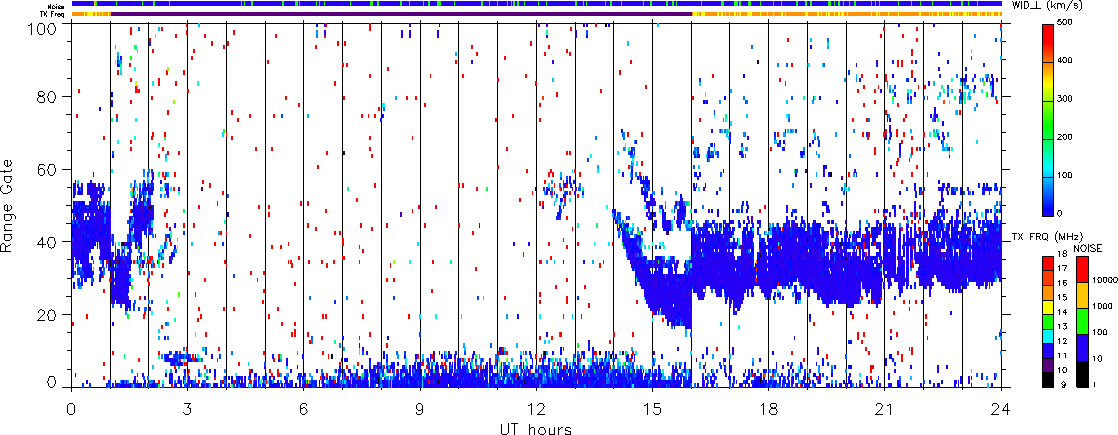Click the 'NOISE' legend title
Screen dimensions: 1118x435
click(x=1087, y=248)
